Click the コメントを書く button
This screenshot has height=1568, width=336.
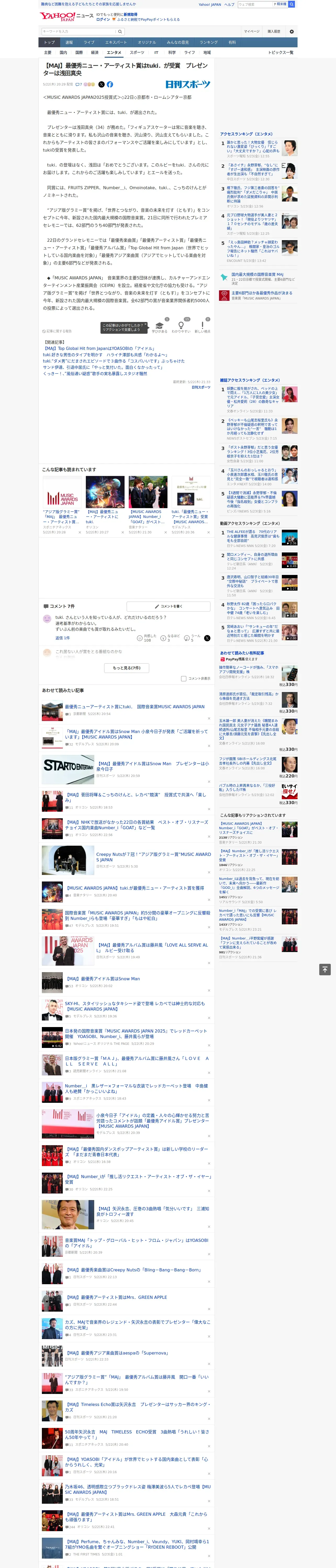click(x=169, y=606)
